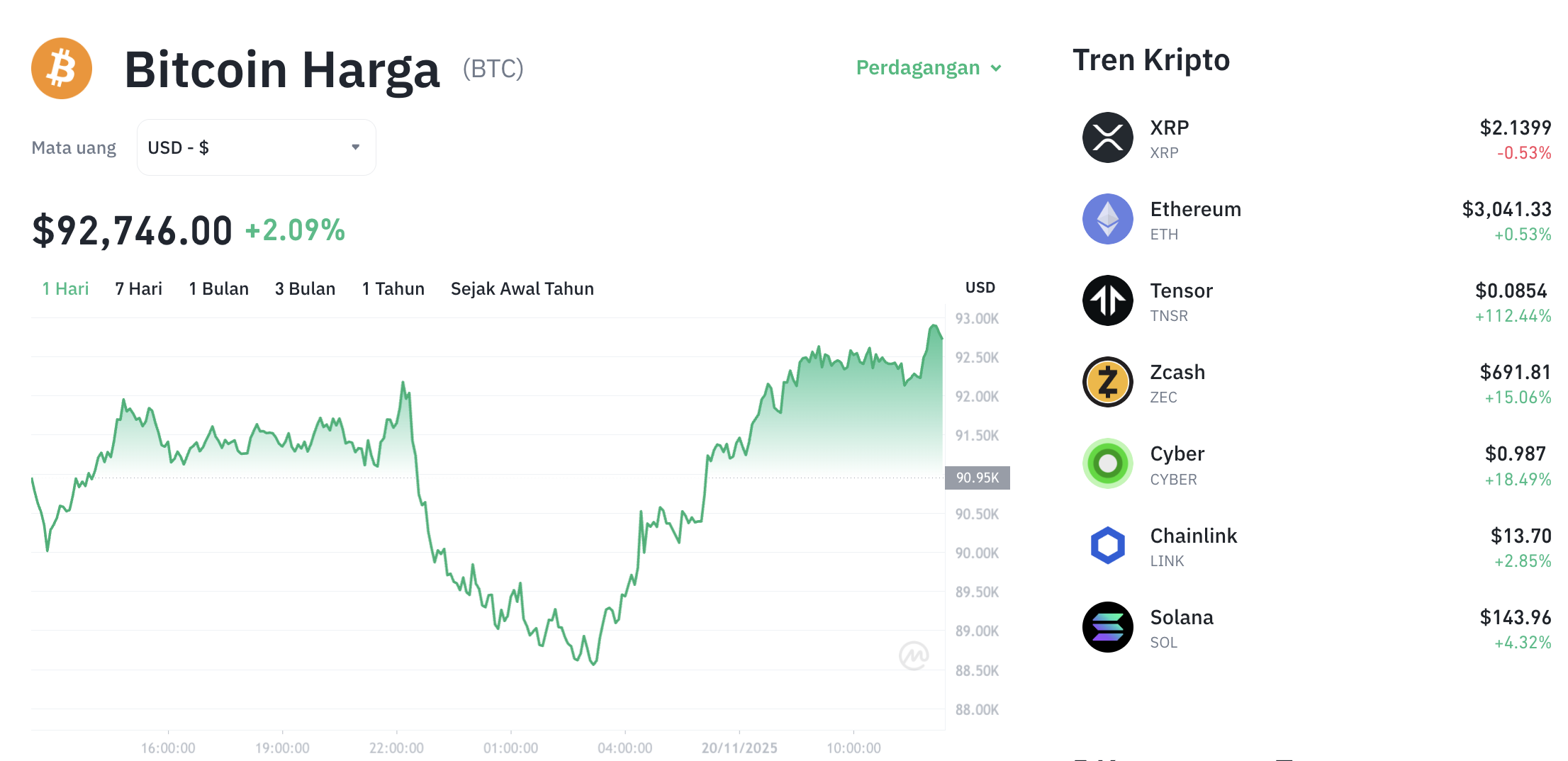Click the 90.95K price marker on the axis
This screenshot has height=761, width=1568.
point(977,477)
